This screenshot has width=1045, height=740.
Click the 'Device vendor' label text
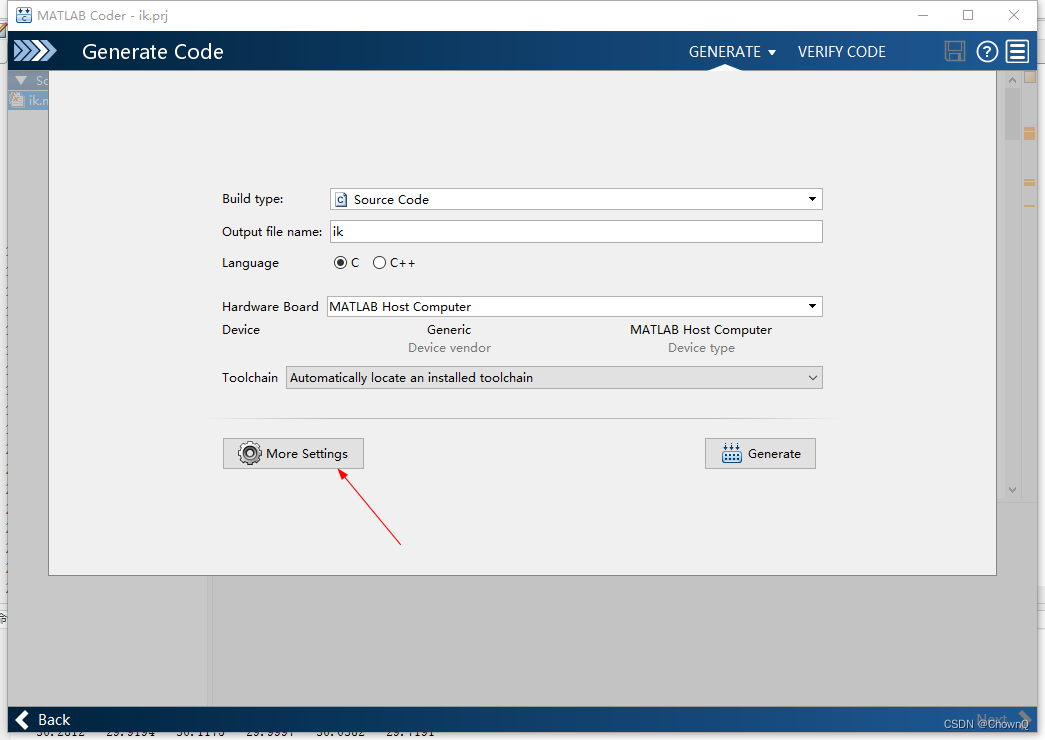pyautogui.click(x=449, y=348)
